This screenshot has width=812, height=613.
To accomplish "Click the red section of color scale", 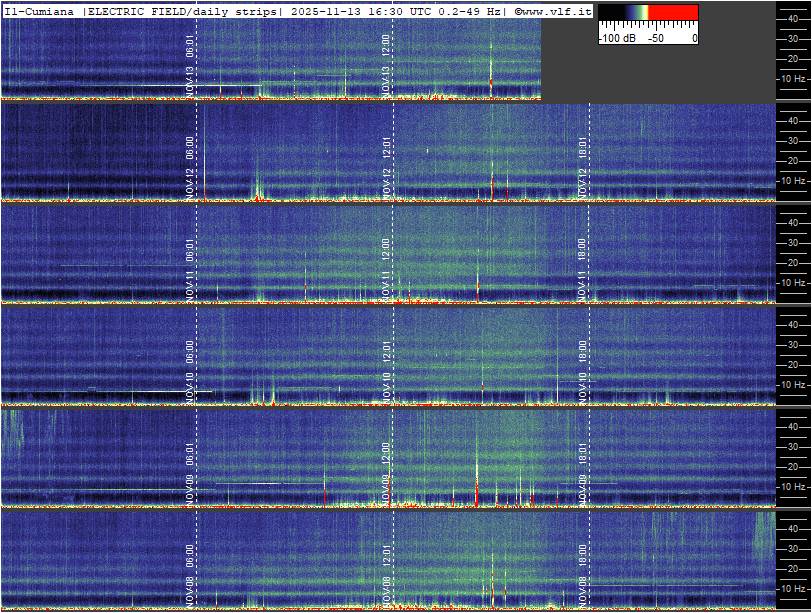I will click(x=674, y=12).
